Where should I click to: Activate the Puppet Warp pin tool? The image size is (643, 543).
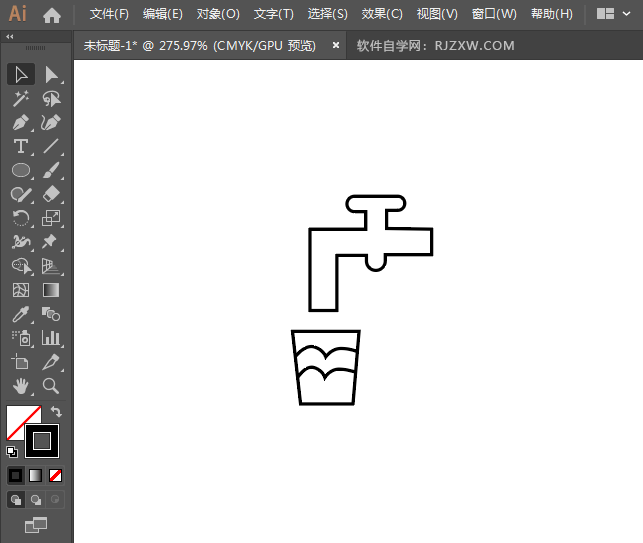tap(51, 242)
